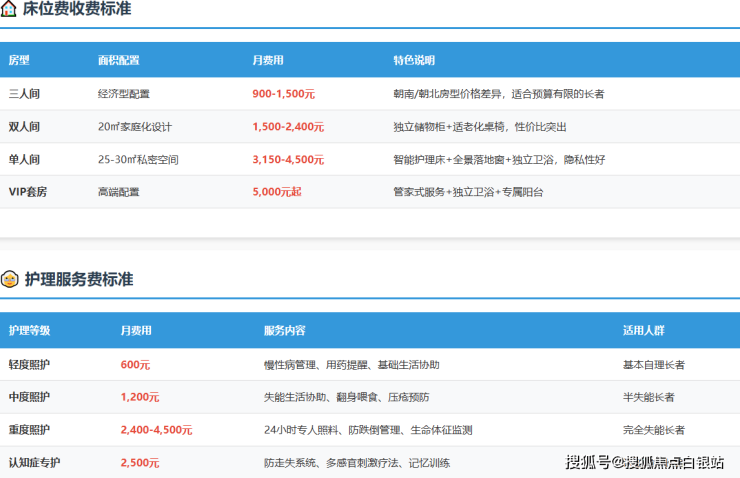Viewport: 740px width, 478px height.
Task: Click the 双人间 row label
Action: (x=24, y=127)
